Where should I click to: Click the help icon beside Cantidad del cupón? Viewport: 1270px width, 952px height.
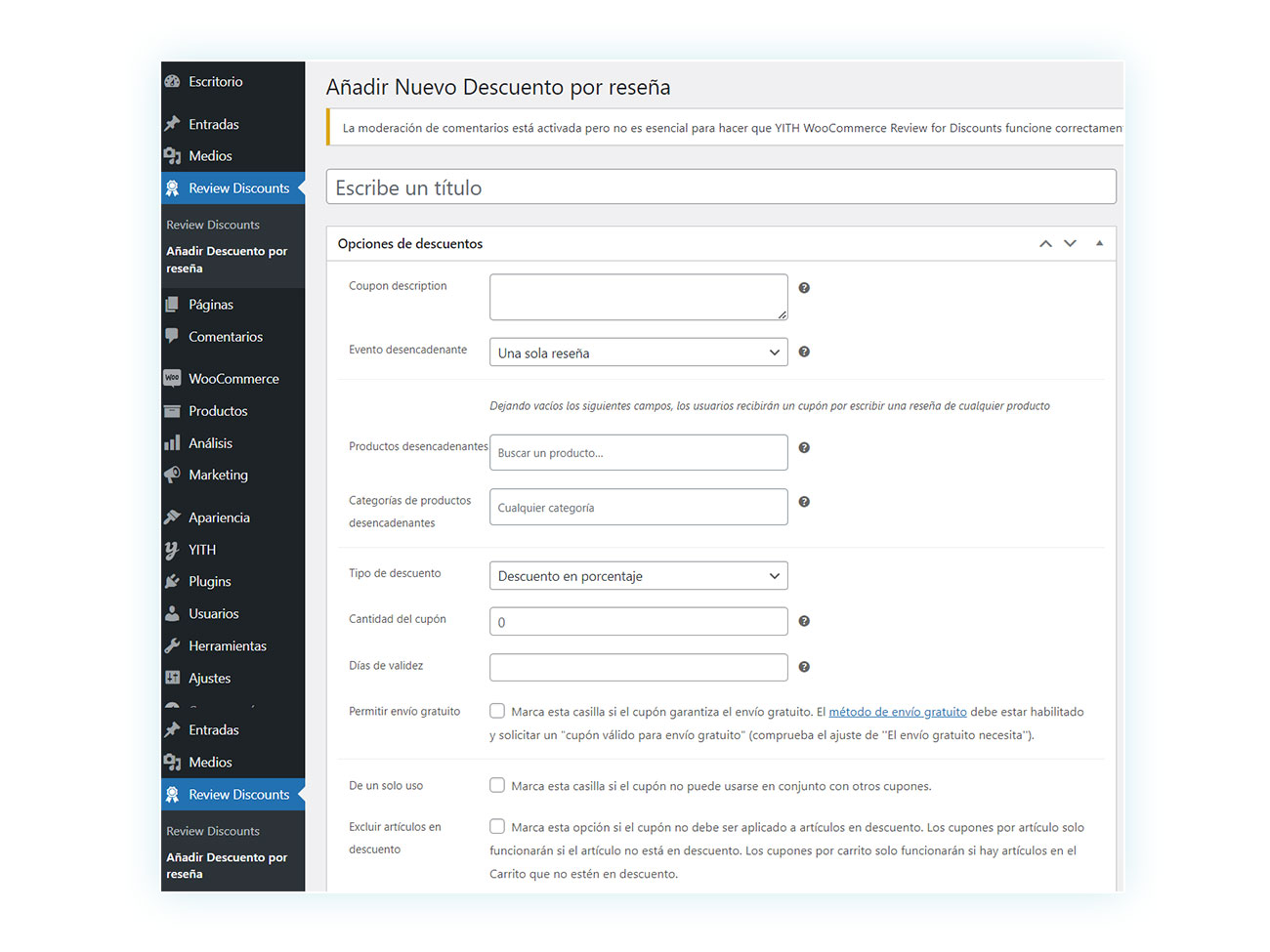(804, 621)
